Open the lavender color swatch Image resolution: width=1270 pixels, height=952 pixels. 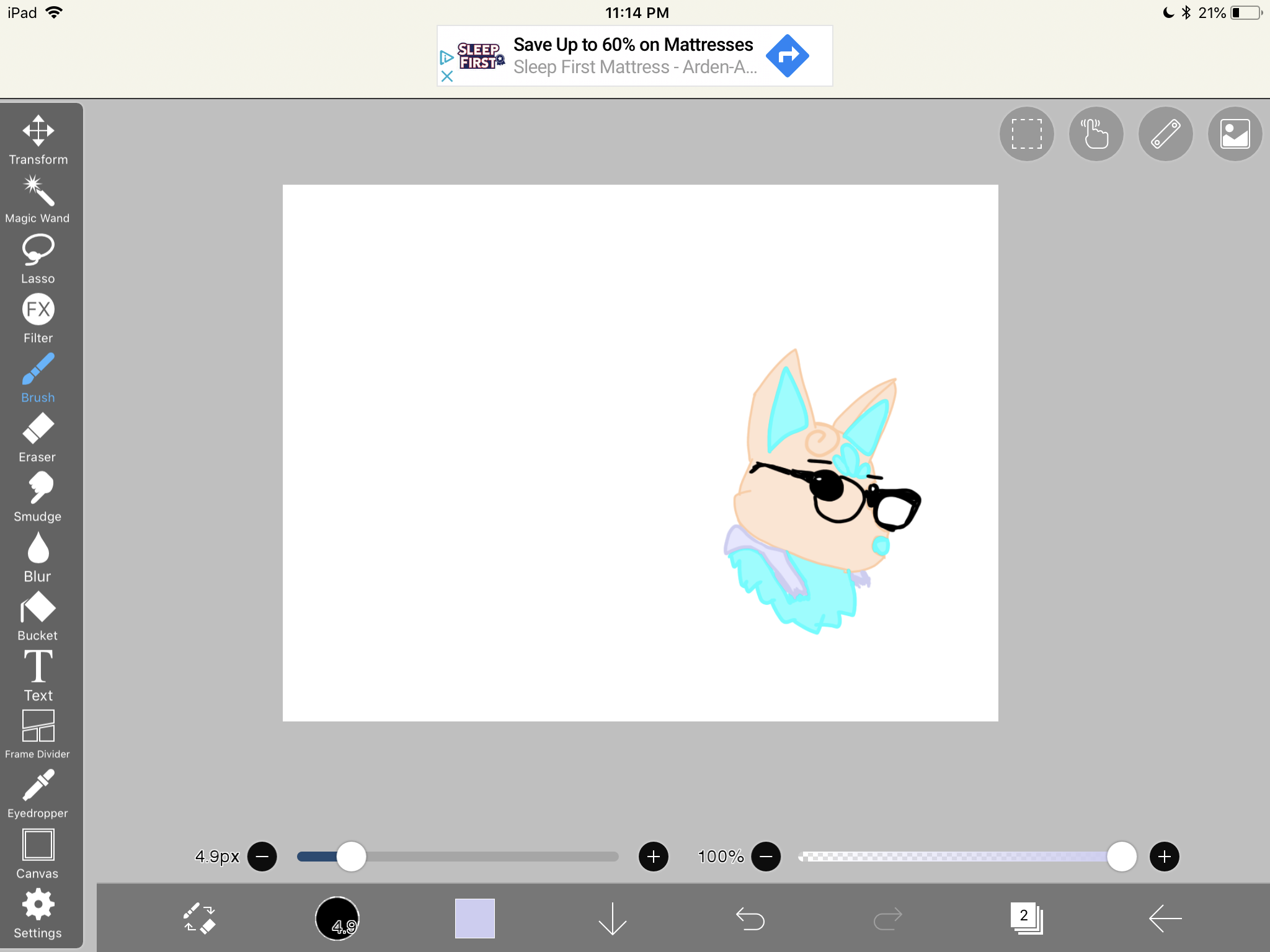pyautogui.click(x=475, y=918)
